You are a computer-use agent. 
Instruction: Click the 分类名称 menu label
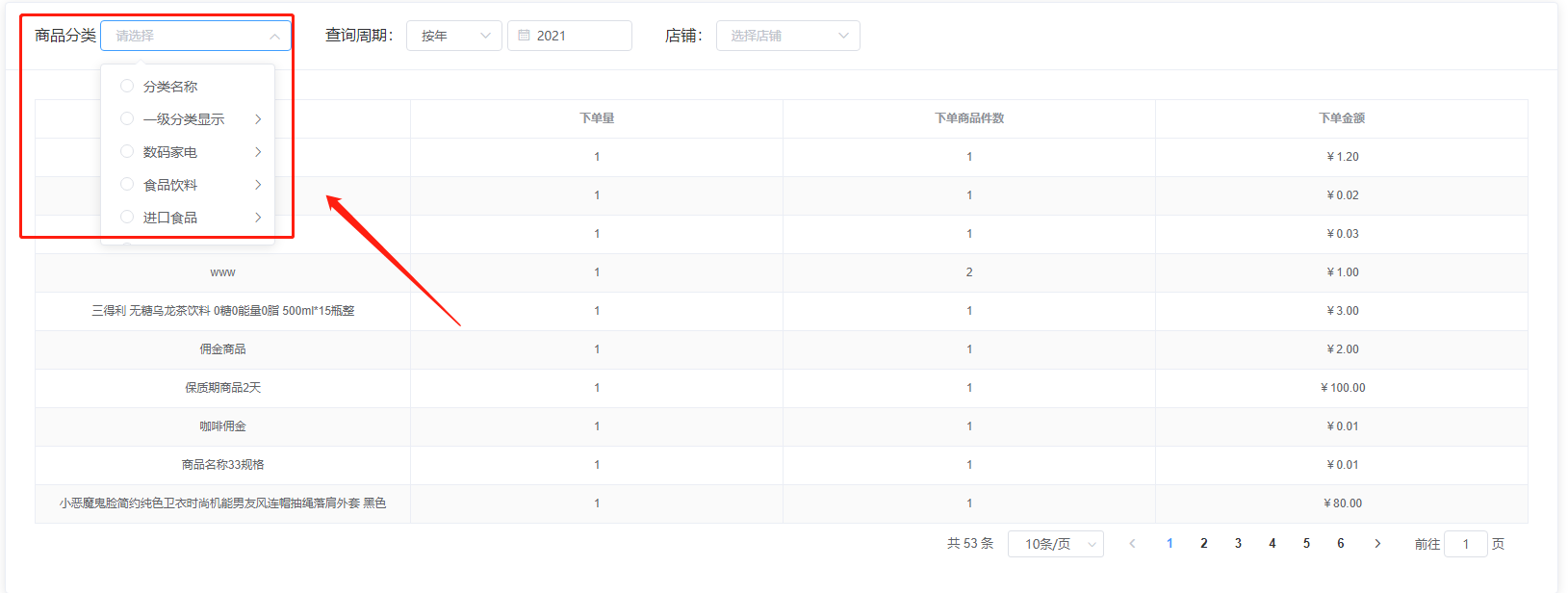coord(170,87)
